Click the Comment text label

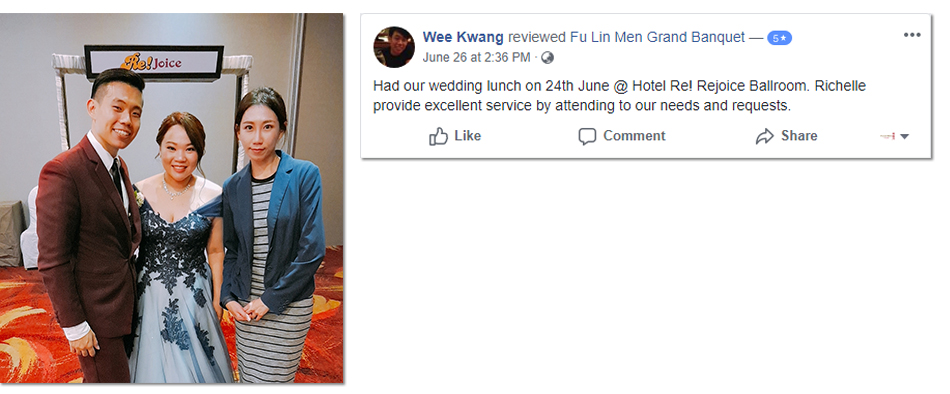coord(634,136)
